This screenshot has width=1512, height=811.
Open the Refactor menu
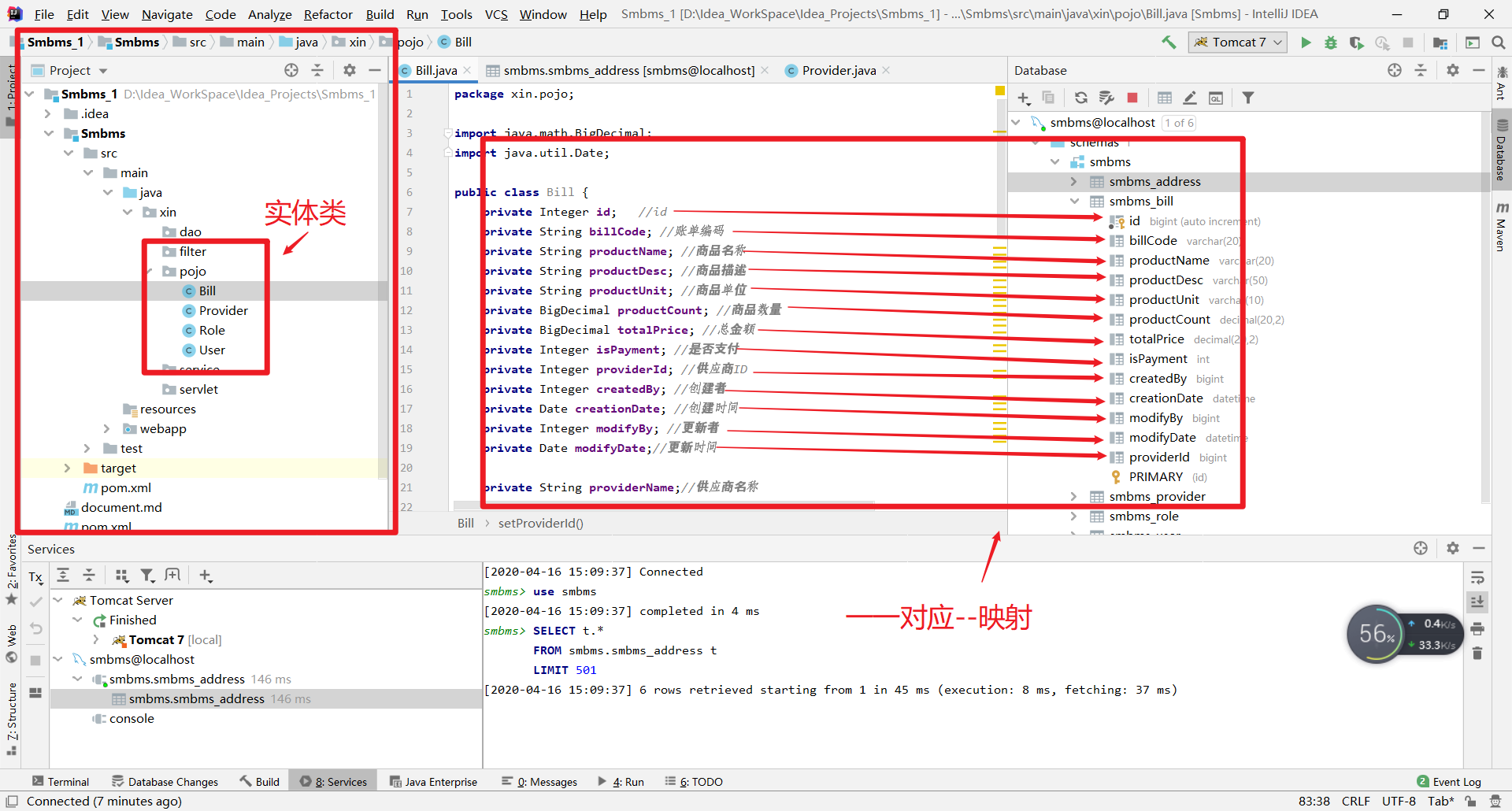(x=328, y=14)
